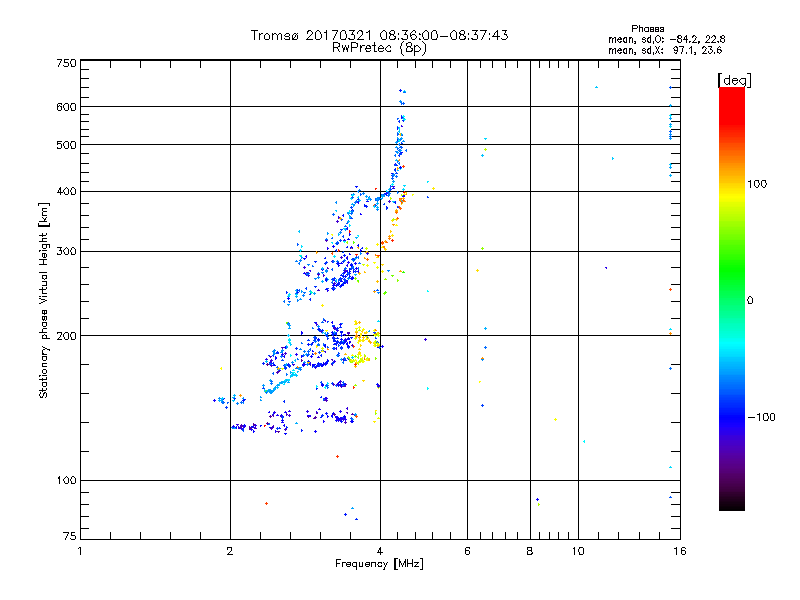The width and height of the screenshot is (800, 600).
Task: Click the x-axis tick label '2'
Action: (x=230, y=552)
